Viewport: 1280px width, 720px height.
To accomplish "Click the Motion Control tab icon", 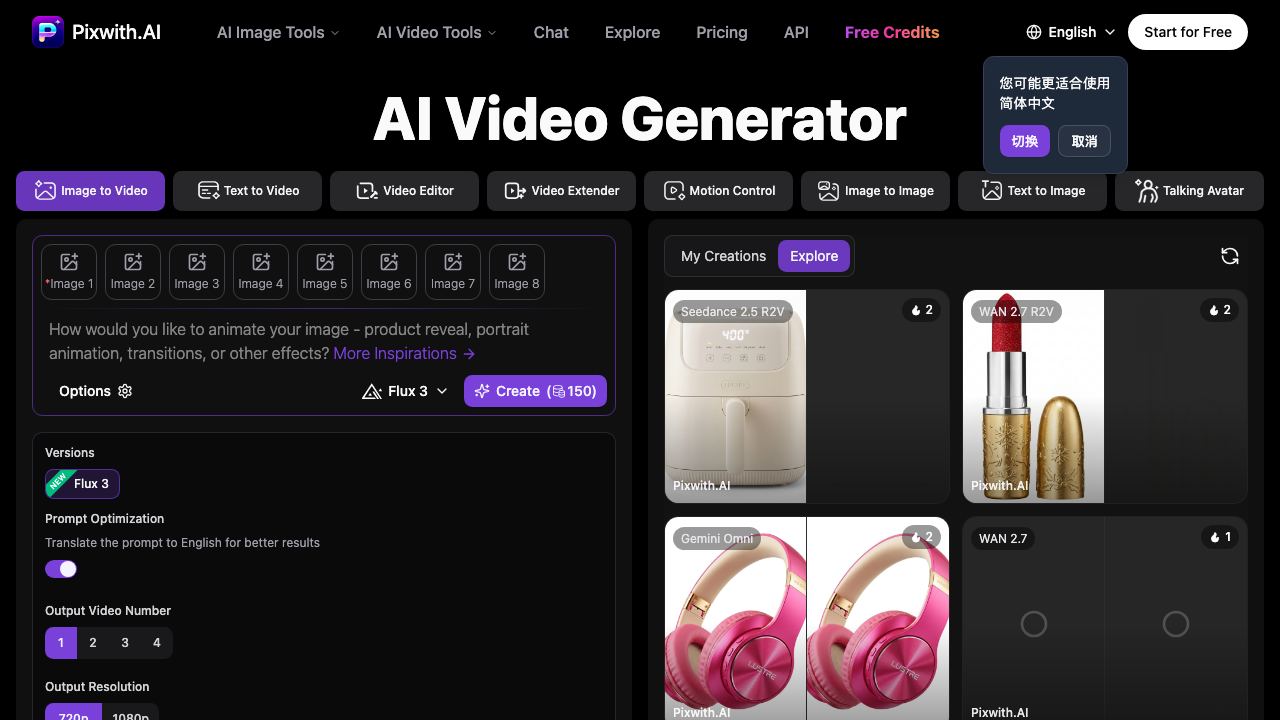I will [x=674, y=190].
